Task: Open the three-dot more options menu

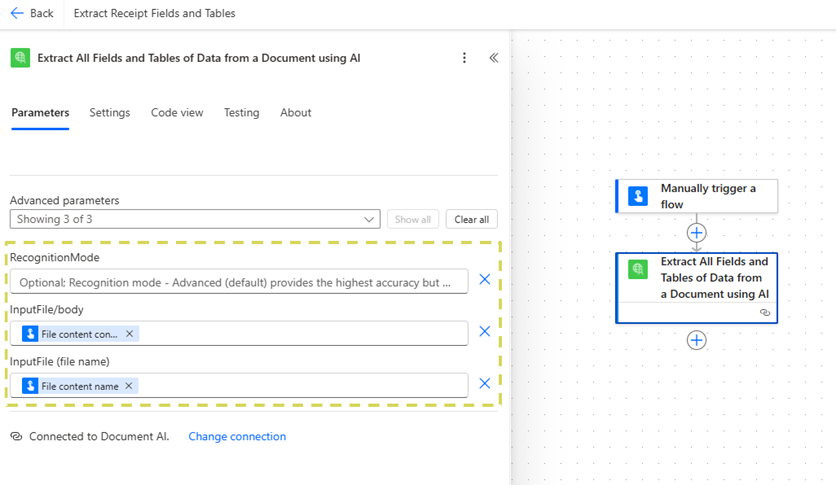Action: 464,58
